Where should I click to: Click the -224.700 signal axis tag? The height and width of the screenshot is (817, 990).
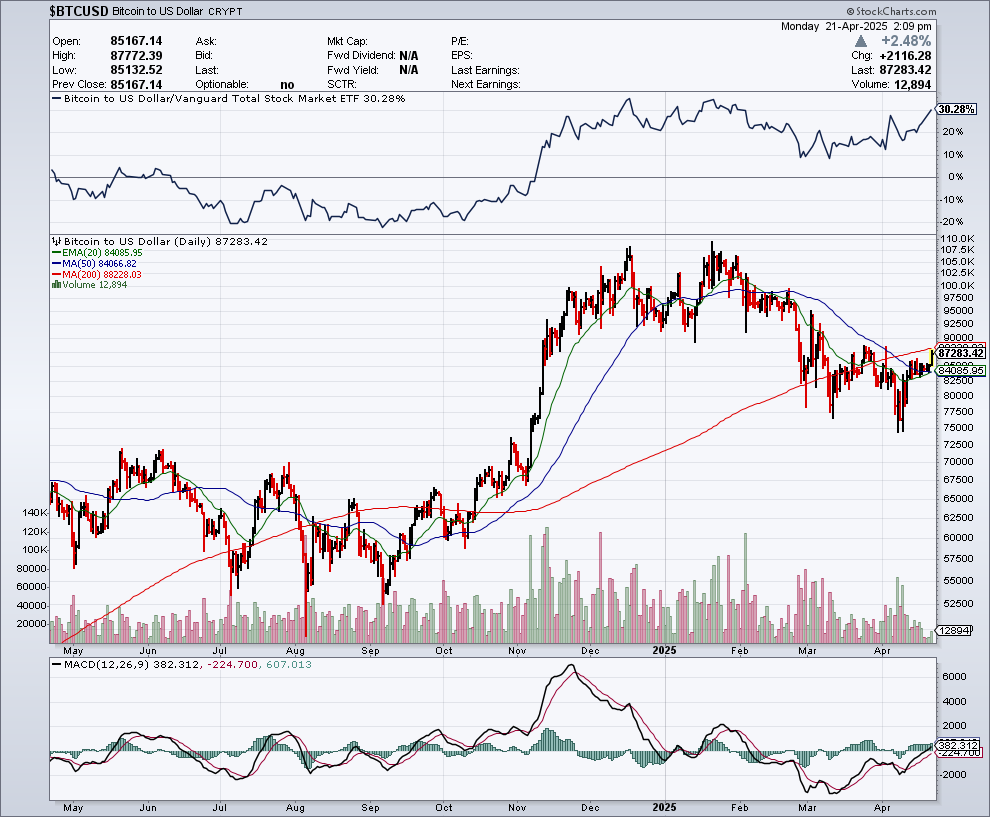pyautogui.click(x=960, y=752)
